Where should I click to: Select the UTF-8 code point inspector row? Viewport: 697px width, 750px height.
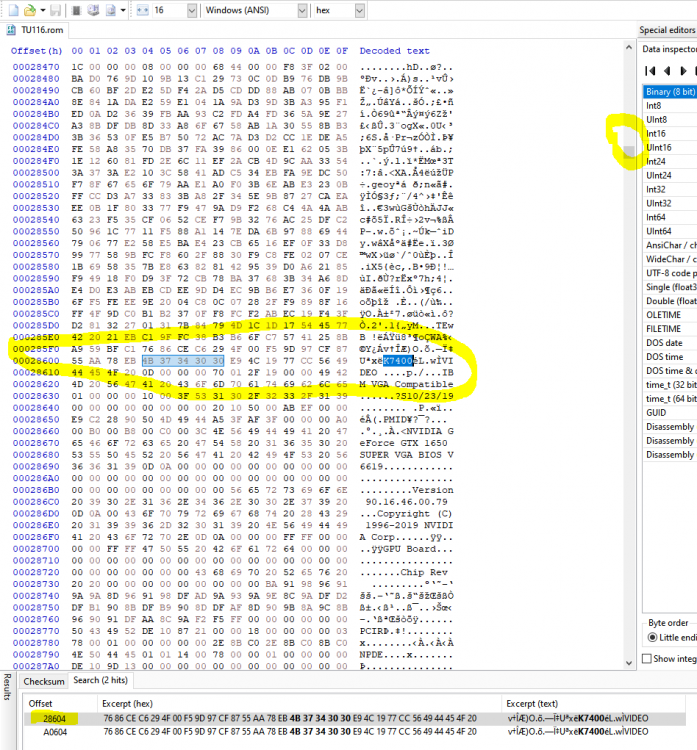(670, 273)
